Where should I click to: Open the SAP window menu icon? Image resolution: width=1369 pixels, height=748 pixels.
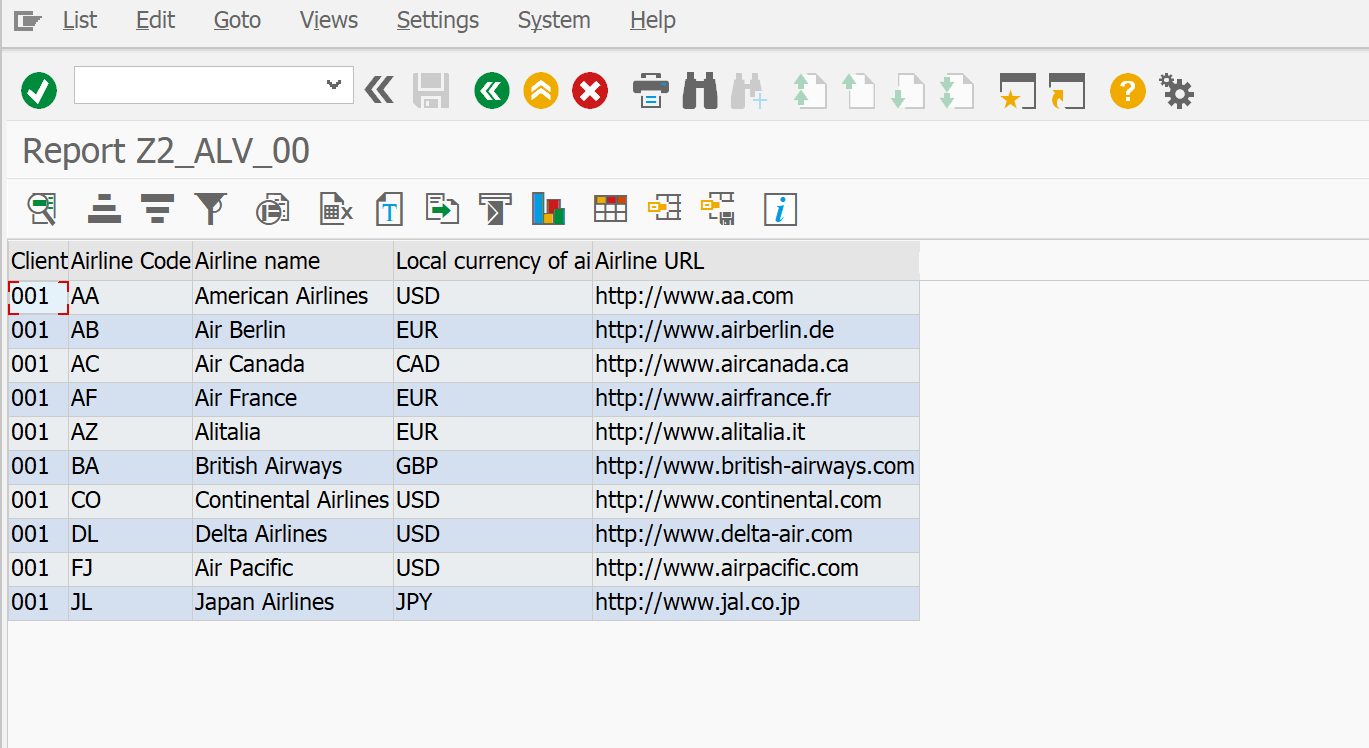(27, 20)
